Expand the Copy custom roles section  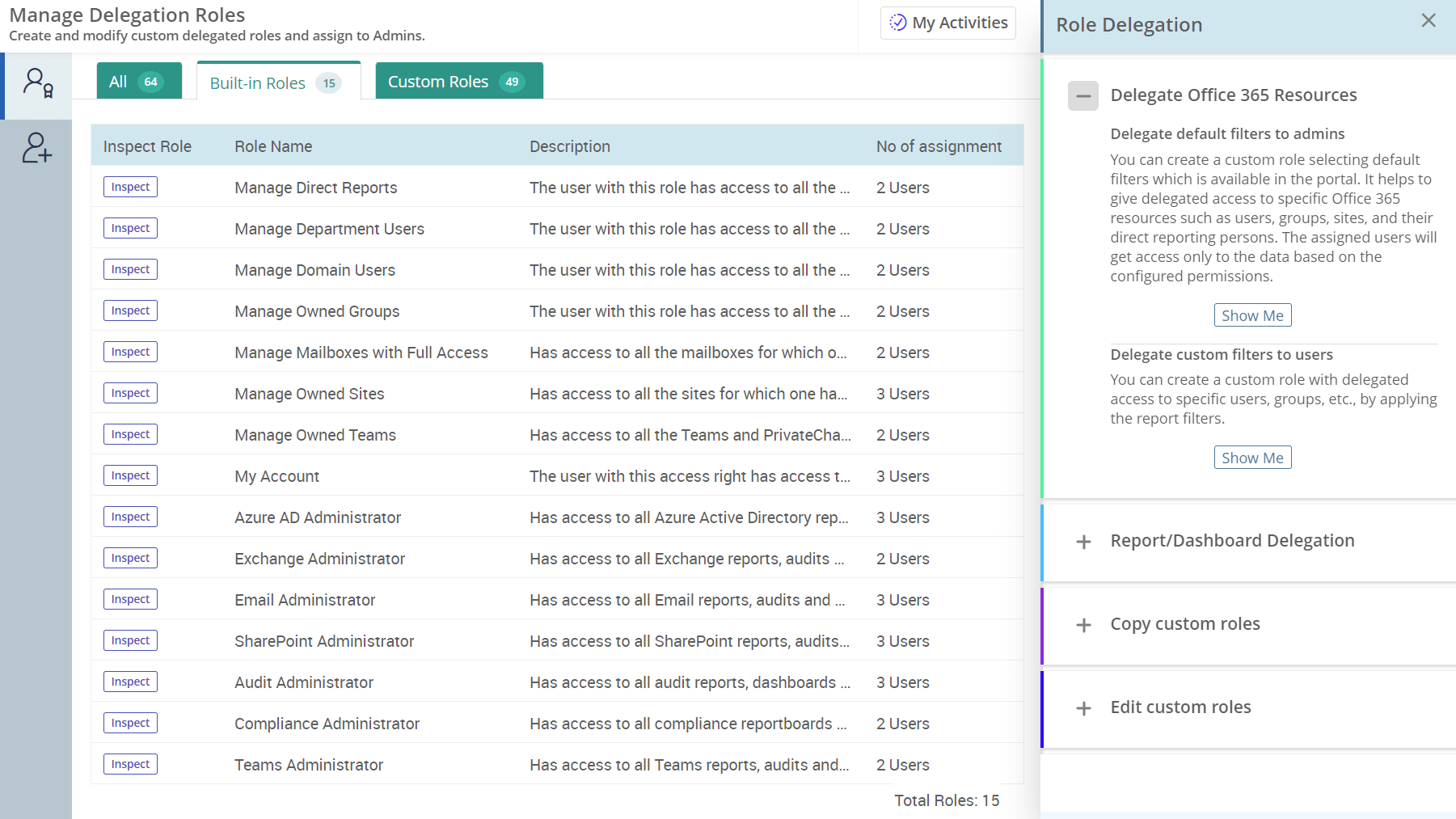click(1083, 624)
